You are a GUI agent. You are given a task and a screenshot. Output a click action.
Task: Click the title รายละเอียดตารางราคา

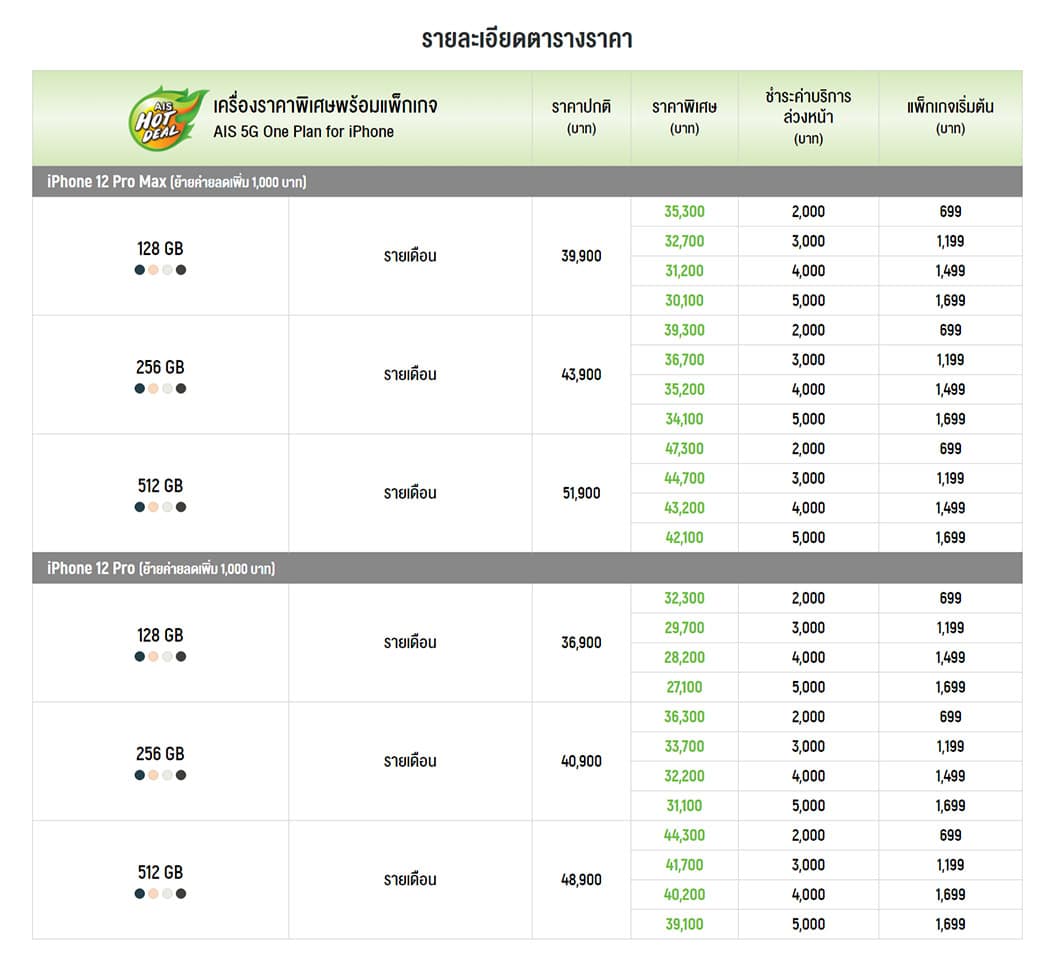[526, 38]
